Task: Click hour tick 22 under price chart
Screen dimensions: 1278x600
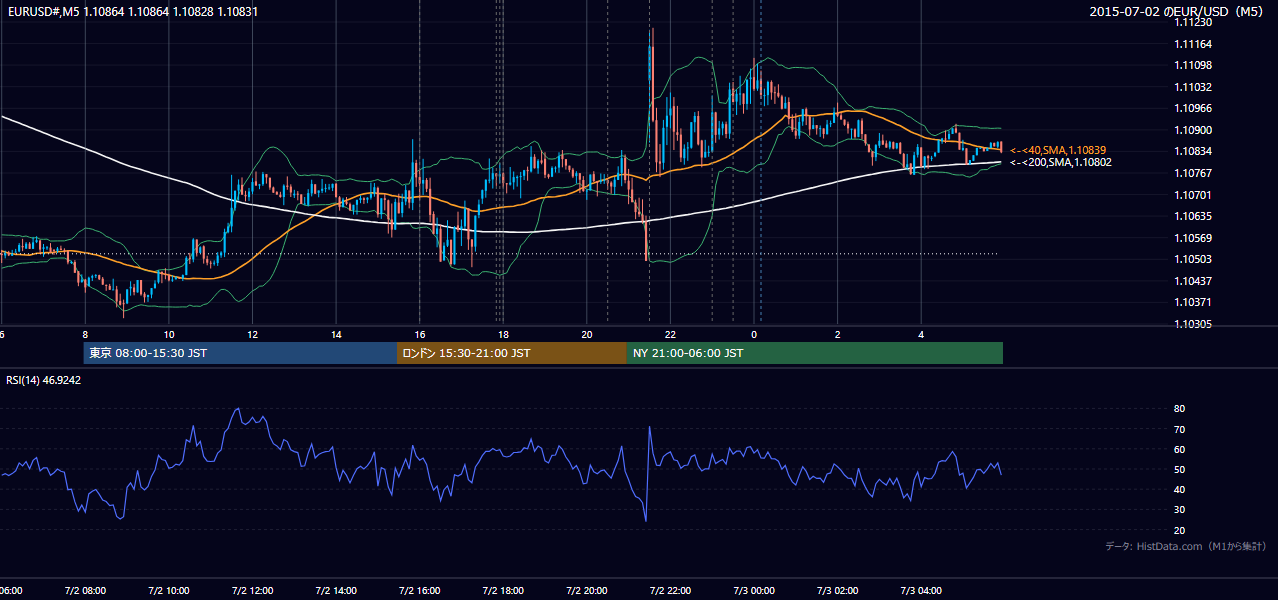Action: point(670,335)
